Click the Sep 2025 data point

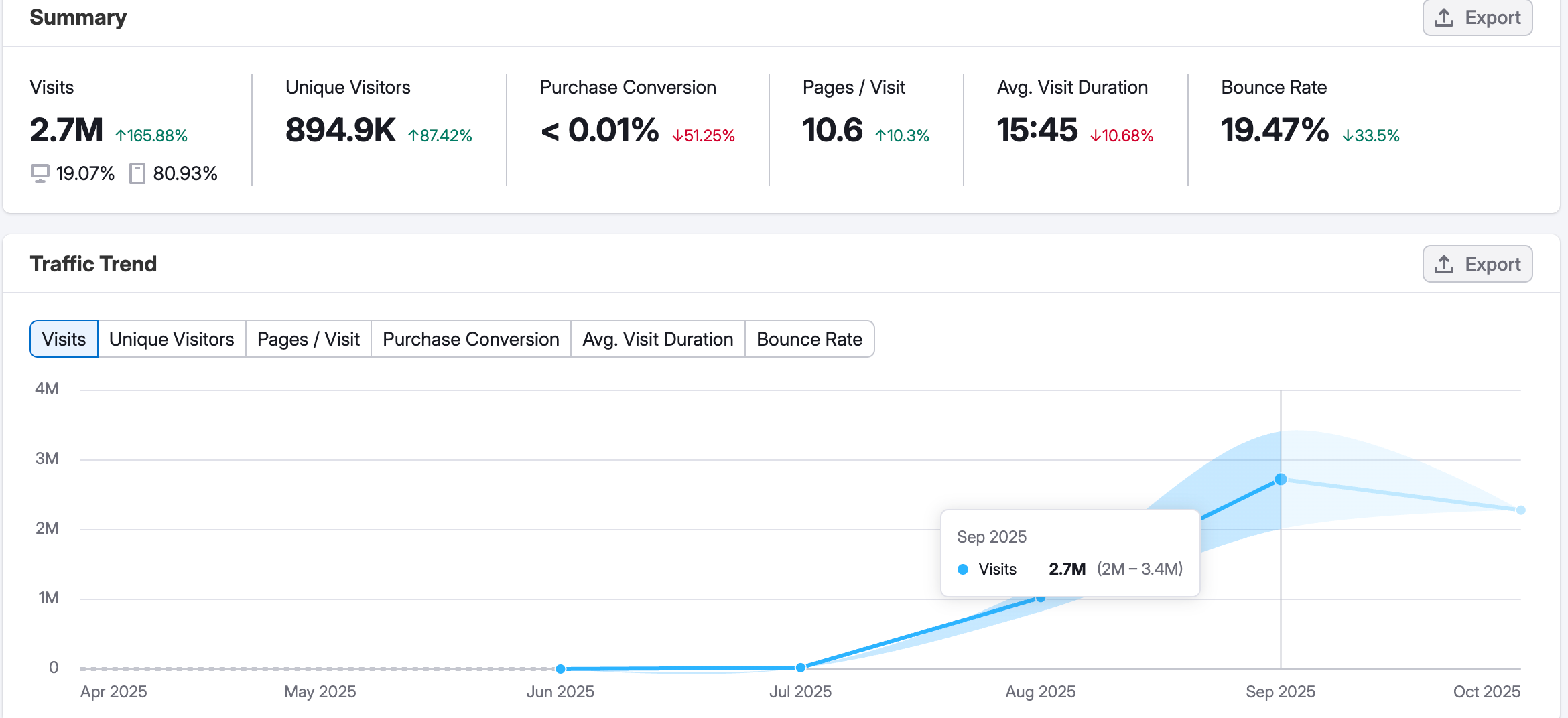coord(1281,479)
